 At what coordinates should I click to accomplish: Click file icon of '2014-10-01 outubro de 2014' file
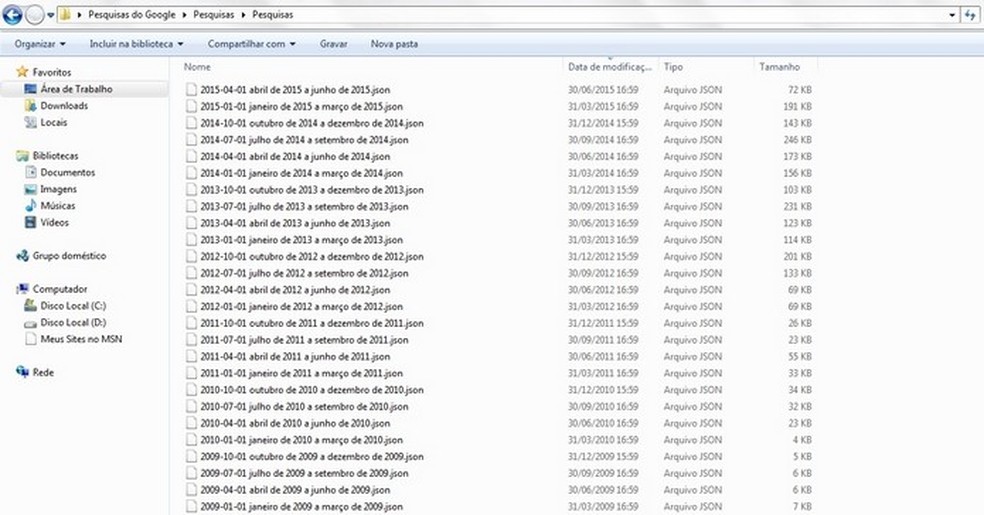pyautogui.click(x=191, y=123)
